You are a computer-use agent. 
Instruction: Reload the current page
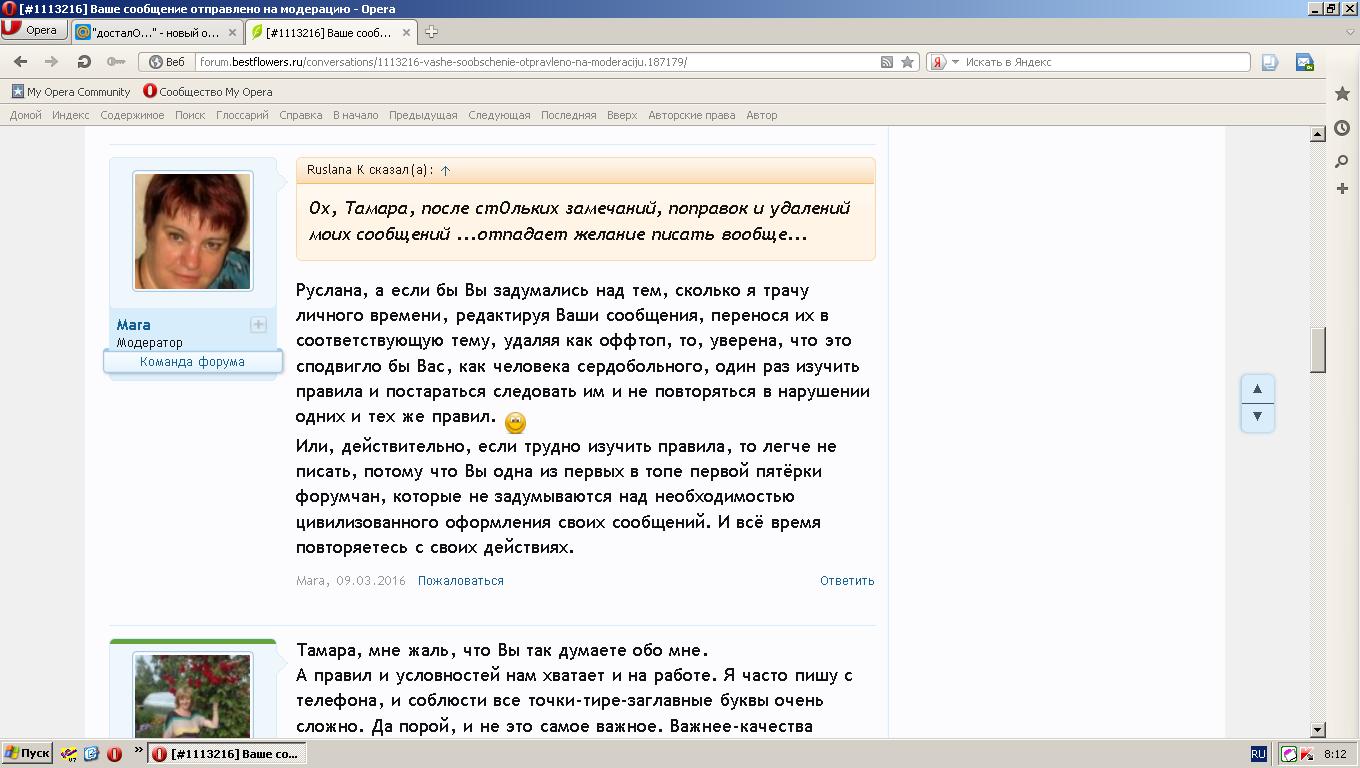pos(84,62)
